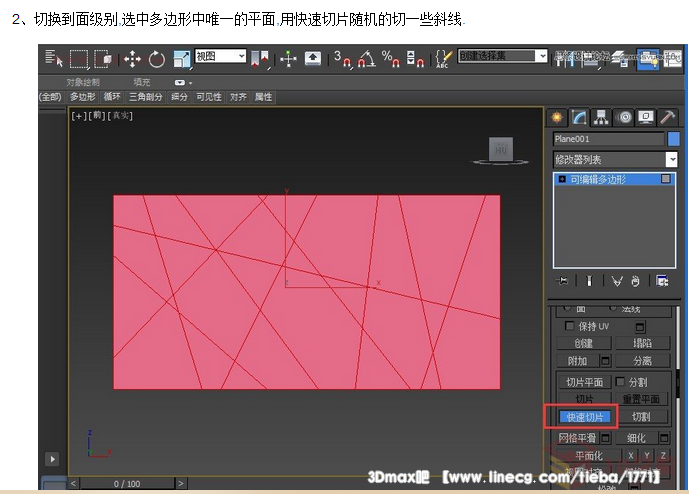Activate the Select and Rotate tool
This screenshot has height=494, width=689.
[156, 59]
